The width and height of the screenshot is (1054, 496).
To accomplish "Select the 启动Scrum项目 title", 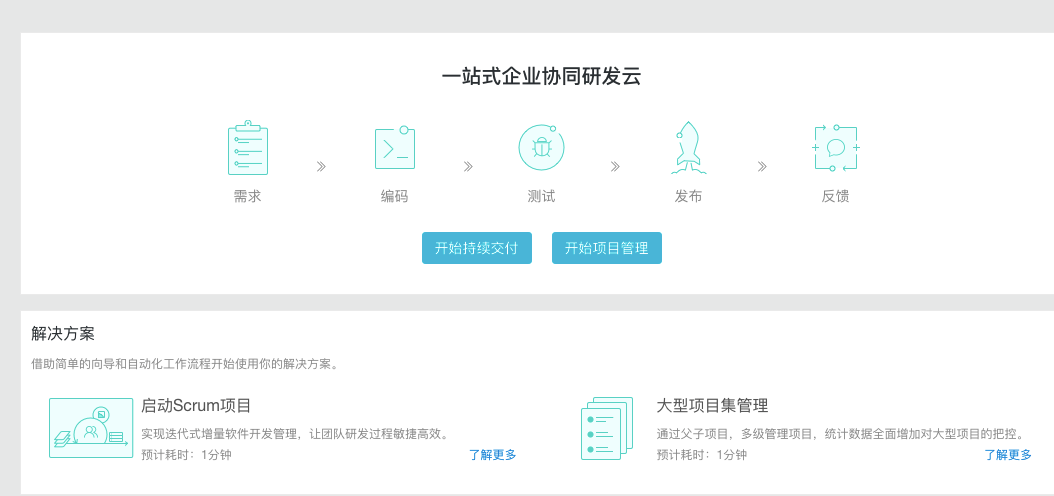I will point(196,406).
